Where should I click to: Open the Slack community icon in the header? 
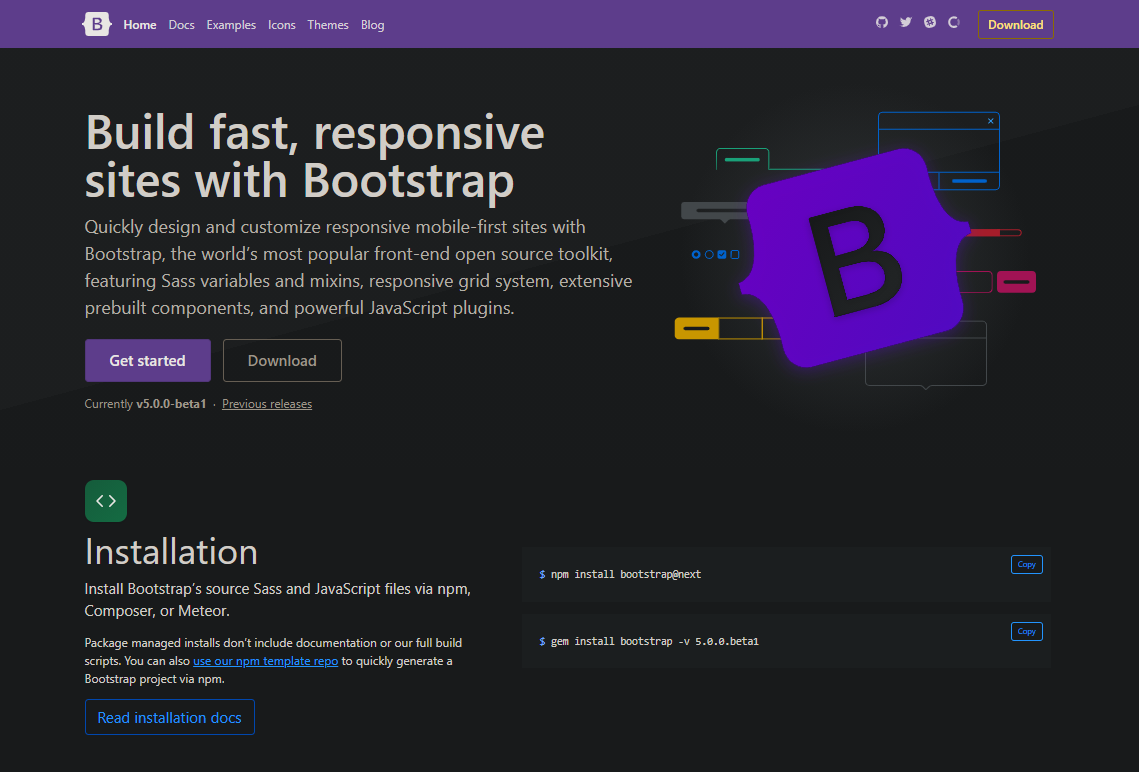click(929, 23)
